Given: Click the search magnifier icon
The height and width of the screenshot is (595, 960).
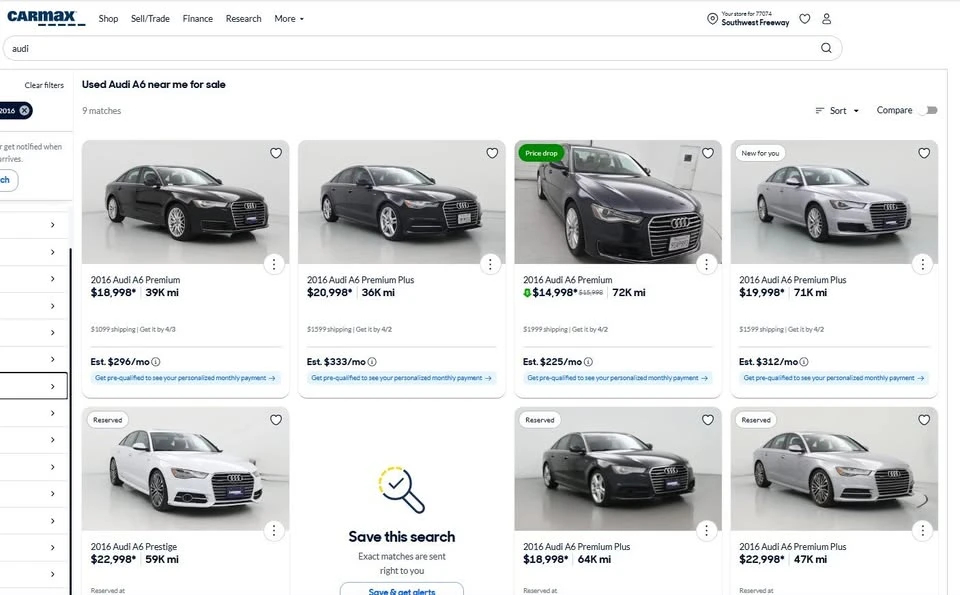Looking at the screenshot, I should point(826,48).
